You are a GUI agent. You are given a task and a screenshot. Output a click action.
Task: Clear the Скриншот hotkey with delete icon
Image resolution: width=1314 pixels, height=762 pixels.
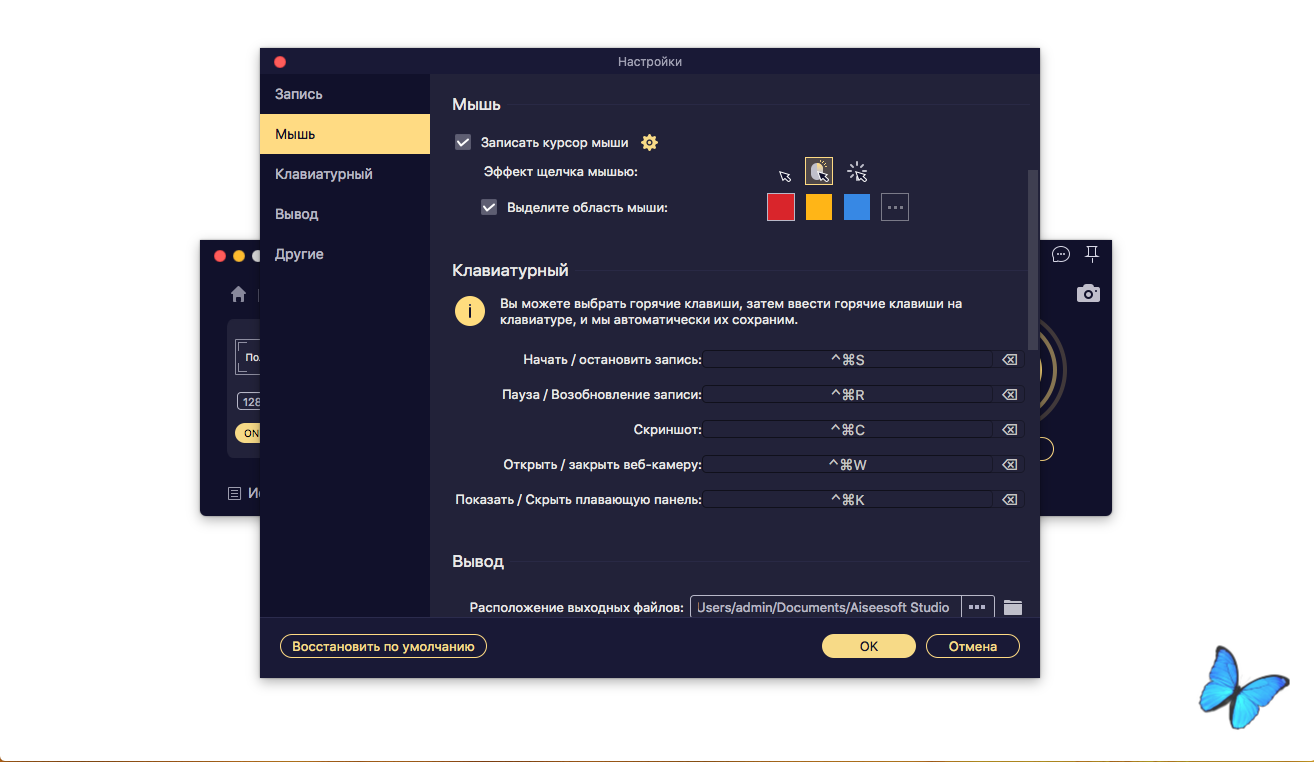pyautogui.click(x=1009, y=430)
